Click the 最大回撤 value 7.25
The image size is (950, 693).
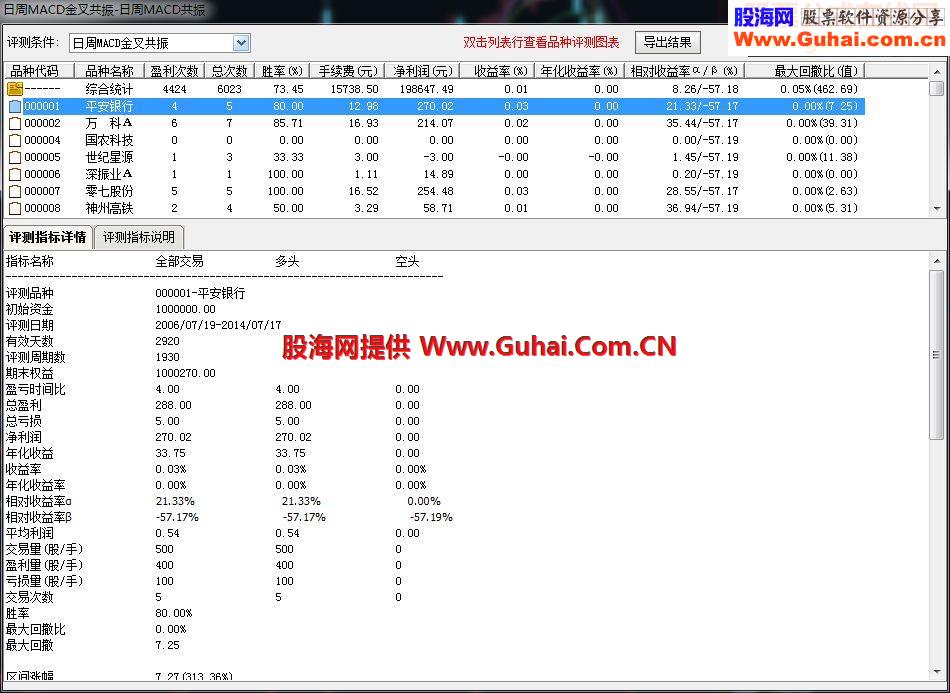pos(167,645)
